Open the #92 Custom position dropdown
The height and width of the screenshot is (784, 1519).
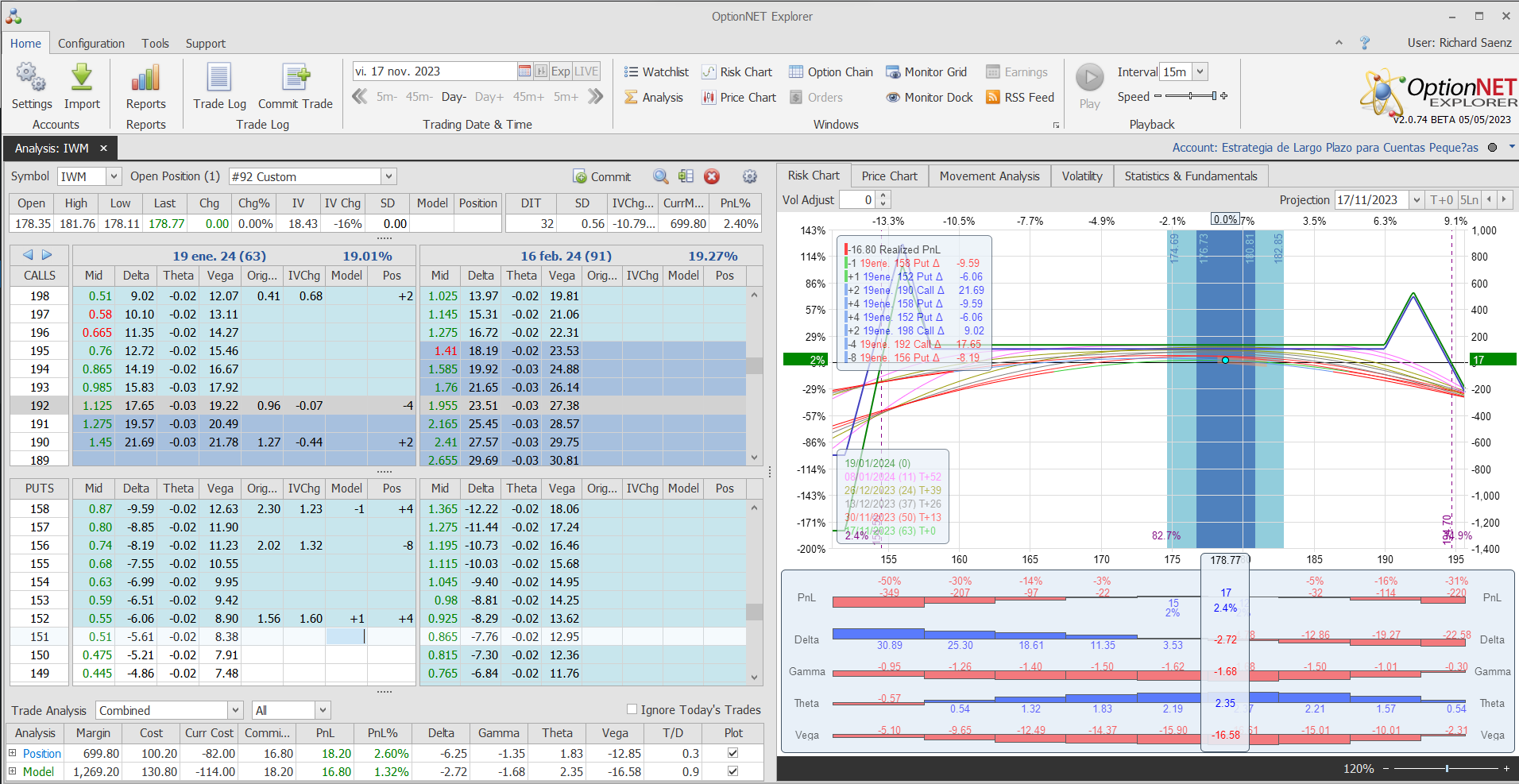point(388,176)
